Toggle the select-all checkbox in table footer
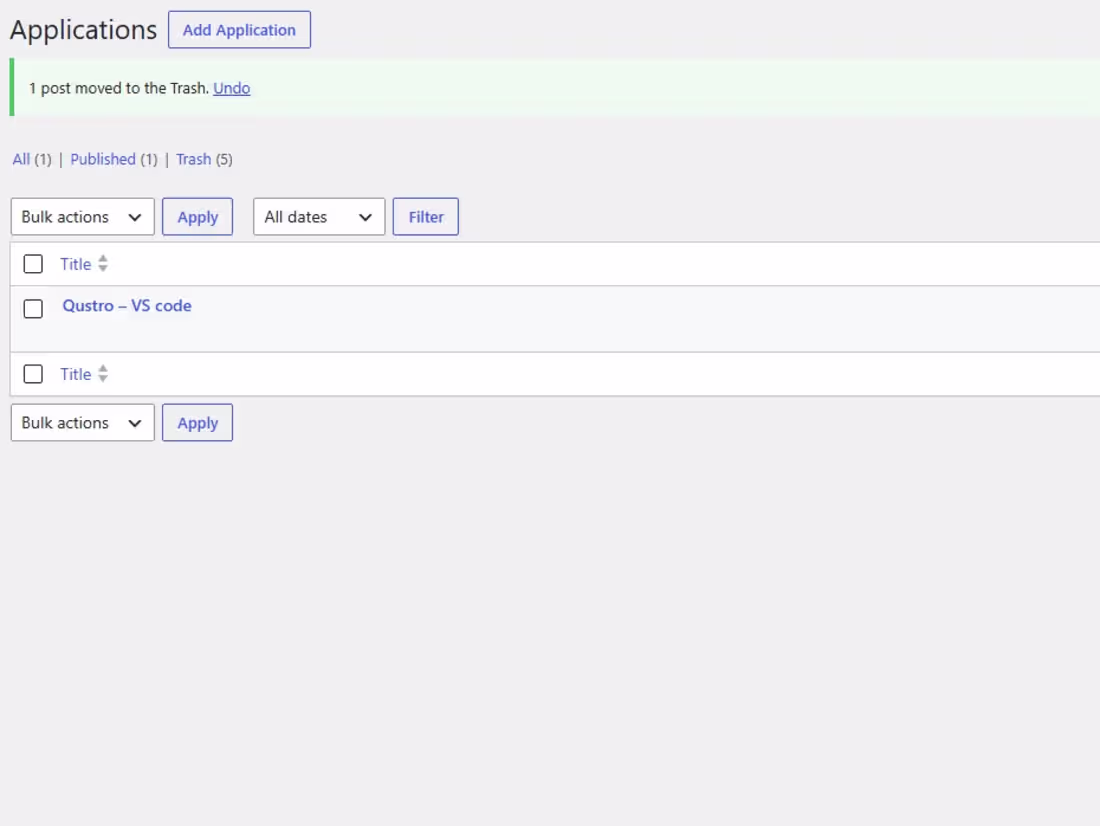 click(x=33, y=374)
